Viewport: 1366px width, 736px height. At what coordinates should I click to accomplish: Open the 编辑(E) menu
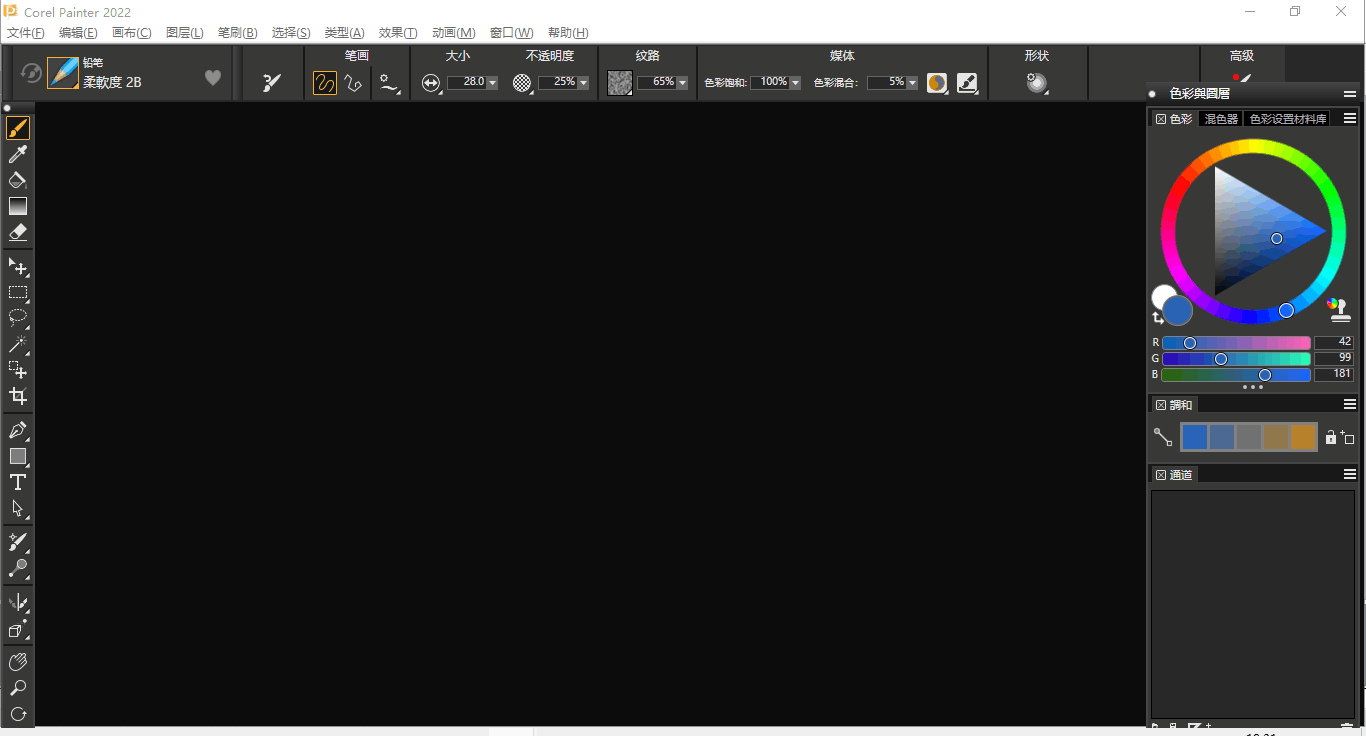(78, 33)
